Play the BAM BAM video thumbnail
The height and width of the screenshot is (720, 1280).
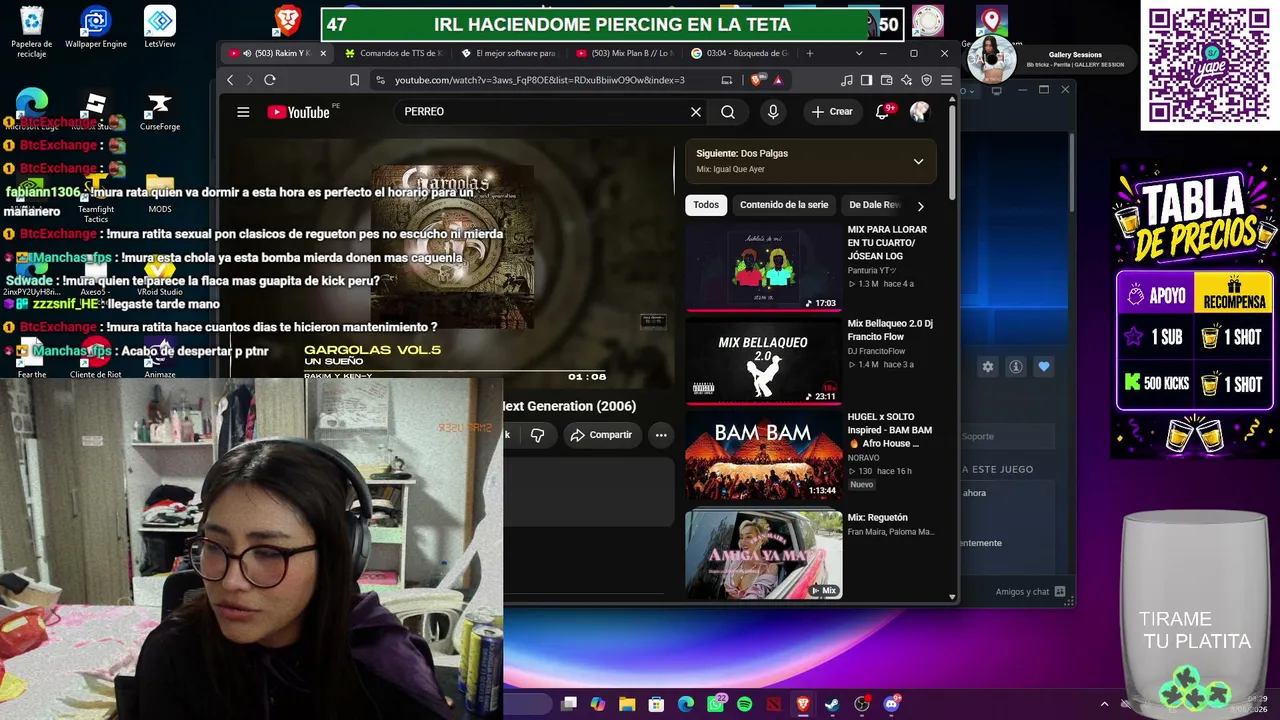(764, 454)
